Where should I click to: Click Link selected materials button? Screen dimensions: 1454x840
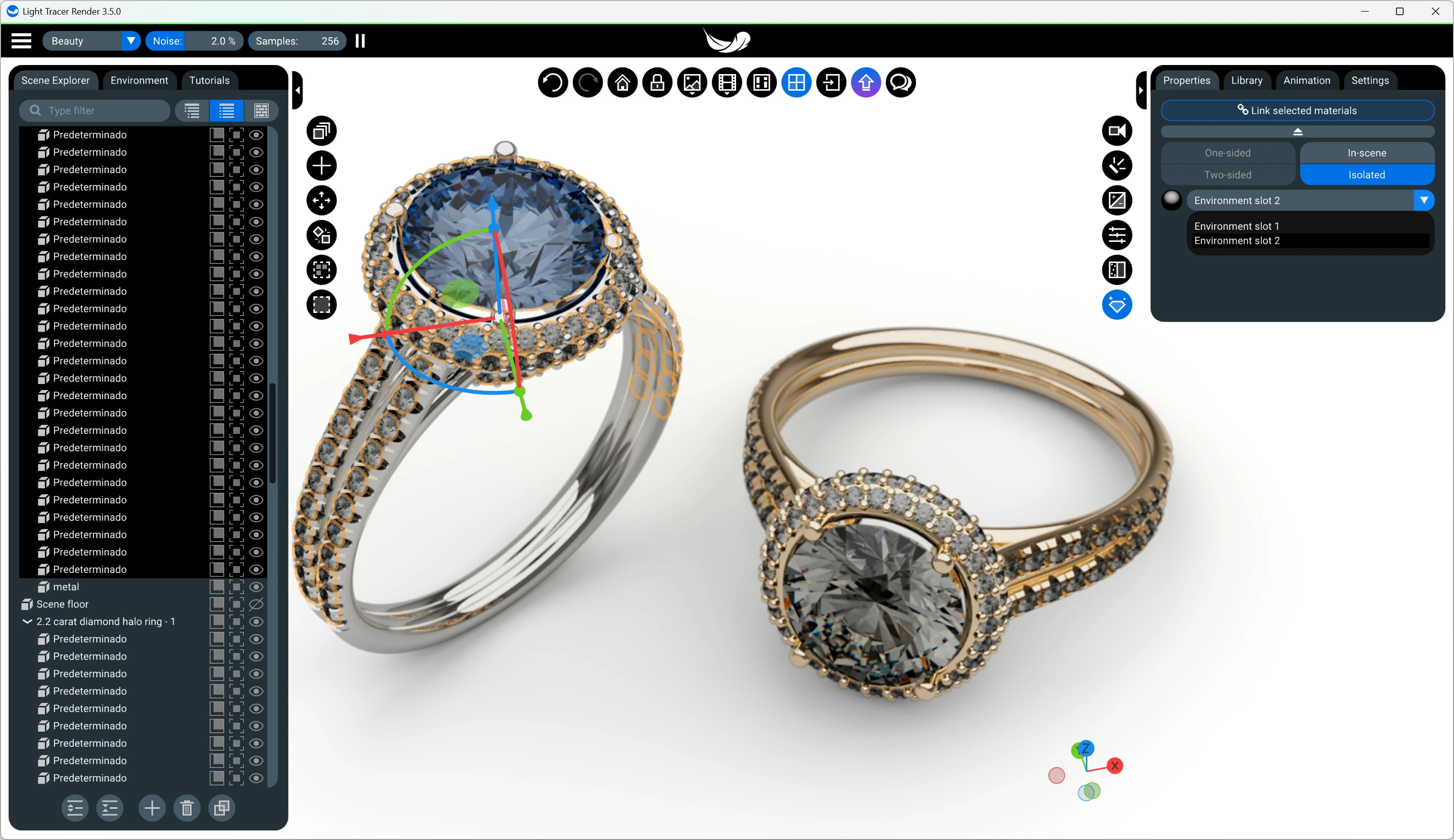[1298, 110]
